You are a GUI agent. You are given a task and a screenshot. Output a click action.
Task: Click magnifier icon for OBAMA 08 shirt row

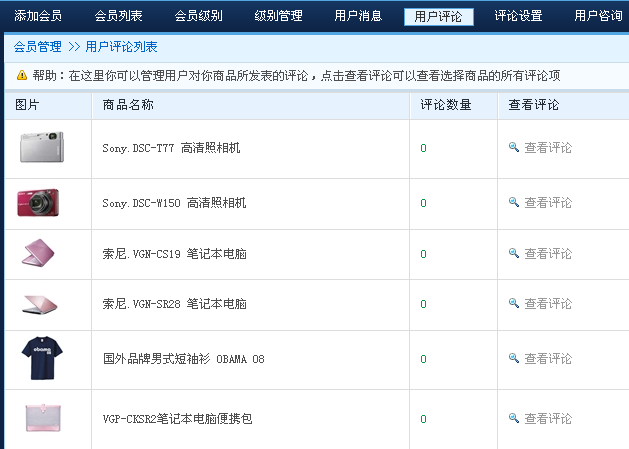513,358
